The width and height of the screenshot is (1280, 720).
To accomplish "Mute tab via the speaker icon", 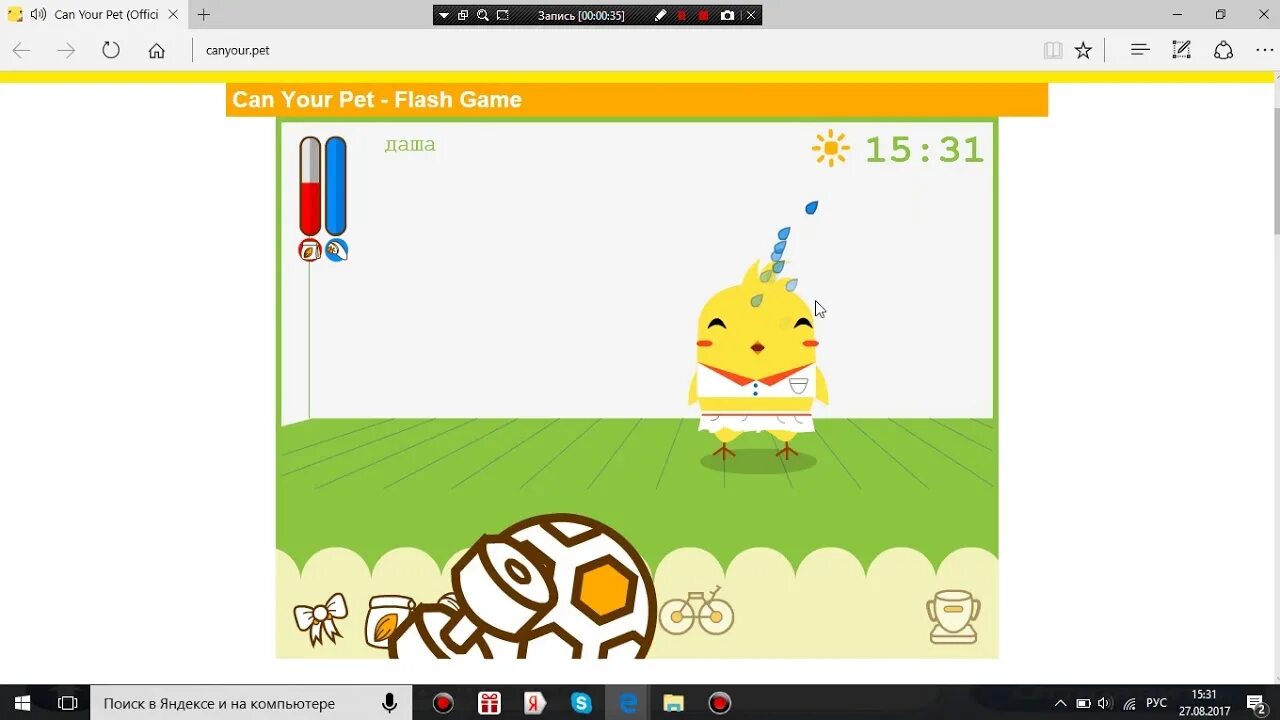I will click(38, 15).
